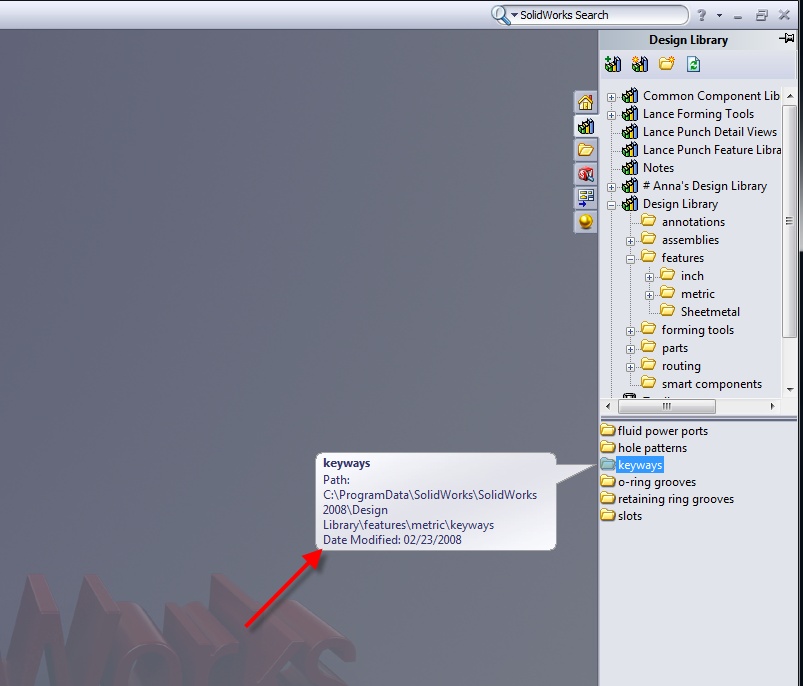
Task: Expand Common Component Lib node
Action: coord(611,97)
